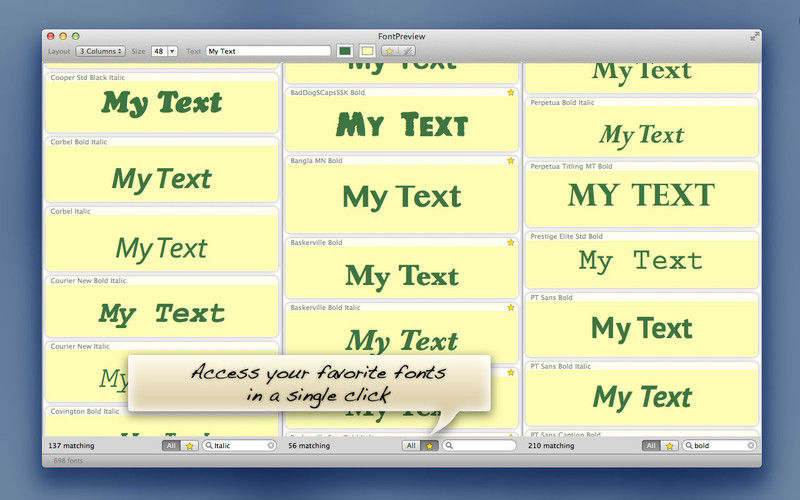This screenshot has height=500, width=800.
Task: Click the My Text preview text field
Action: pos(268,51)
